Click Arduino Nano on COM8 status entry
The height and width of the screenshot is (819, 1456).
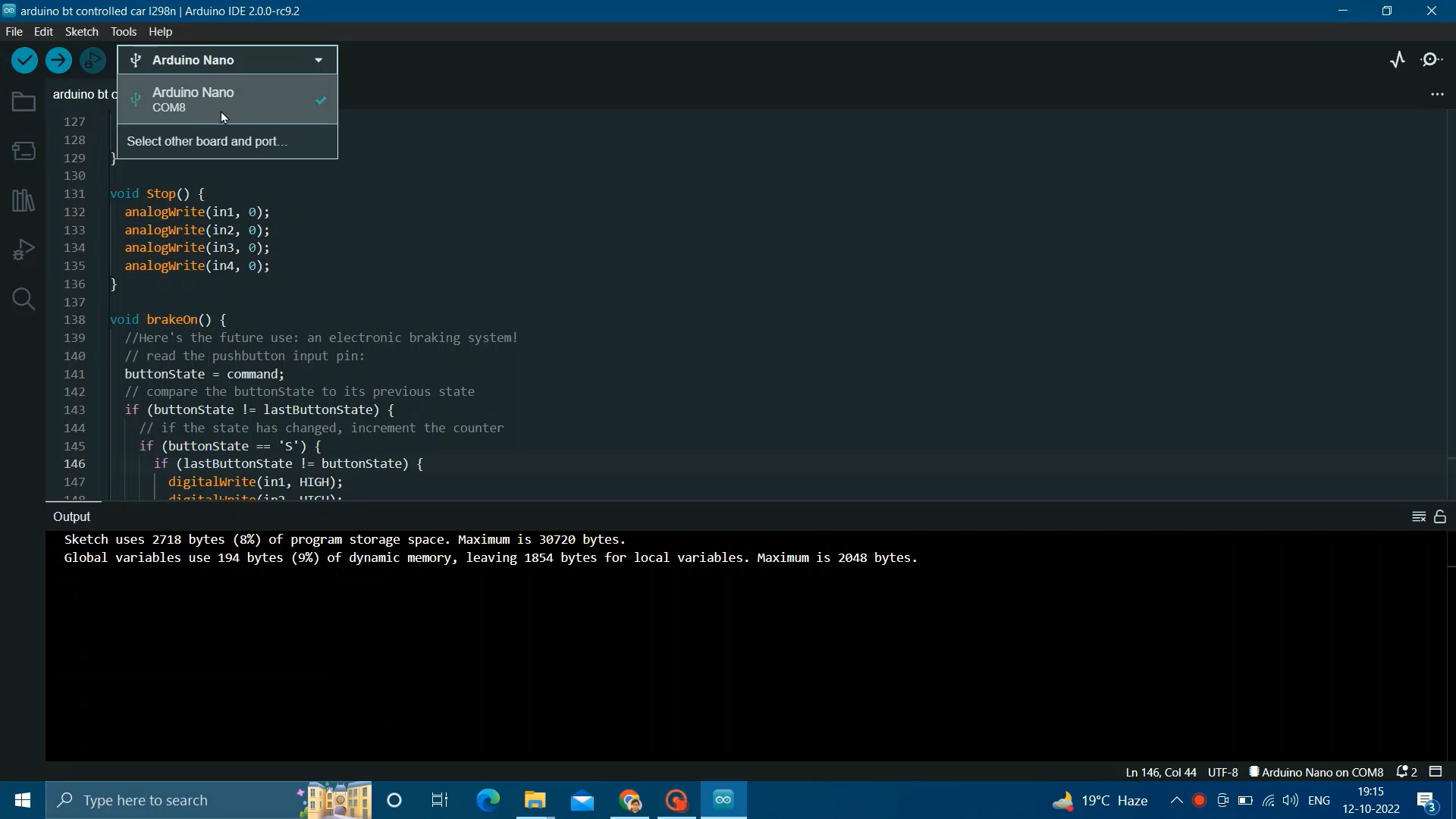pos(1316,773)
